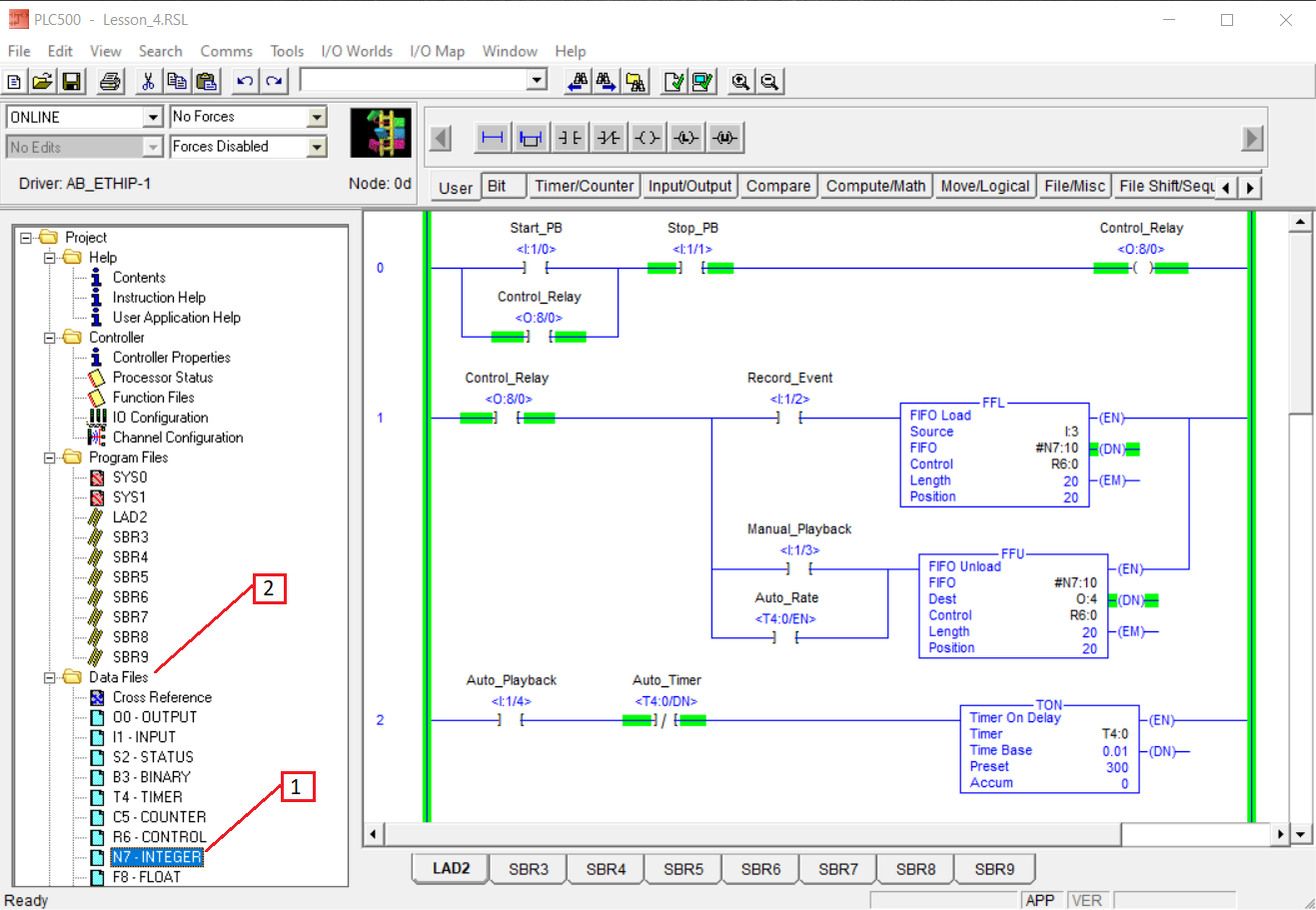Image resolution: width=1316 pixels, height=910 pixels.
Task: Save the project using the floppy disk icon
Action: point(71,82)
